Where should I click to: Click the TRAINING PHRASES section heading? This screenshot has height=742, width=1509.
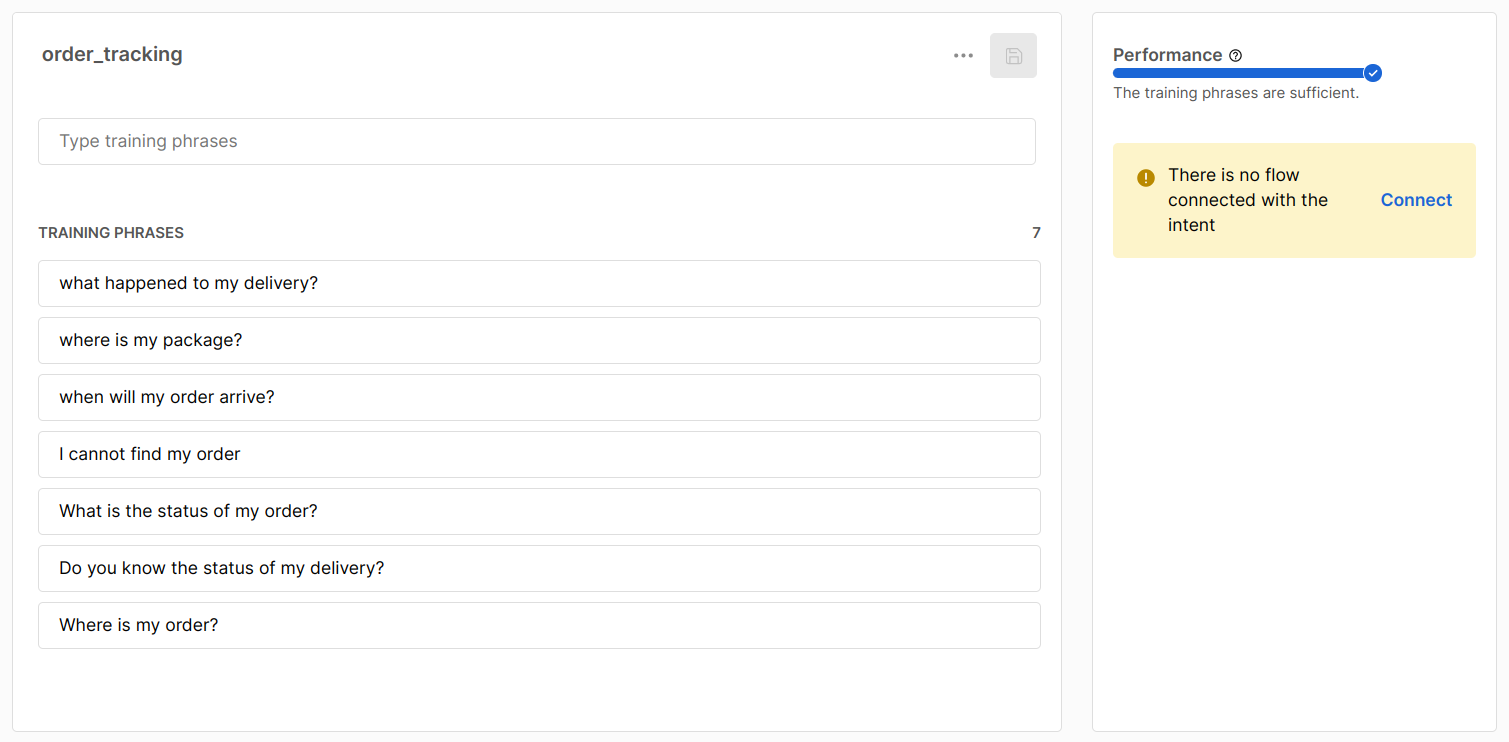click(x=111, y=233)
